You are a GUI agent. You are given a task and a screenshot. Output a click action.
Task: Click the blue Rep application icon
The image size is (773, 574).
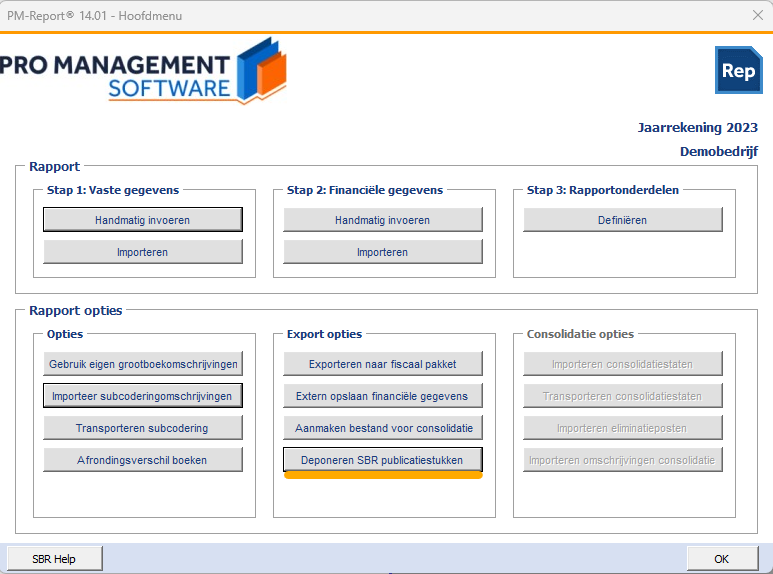tap(738, 70)
